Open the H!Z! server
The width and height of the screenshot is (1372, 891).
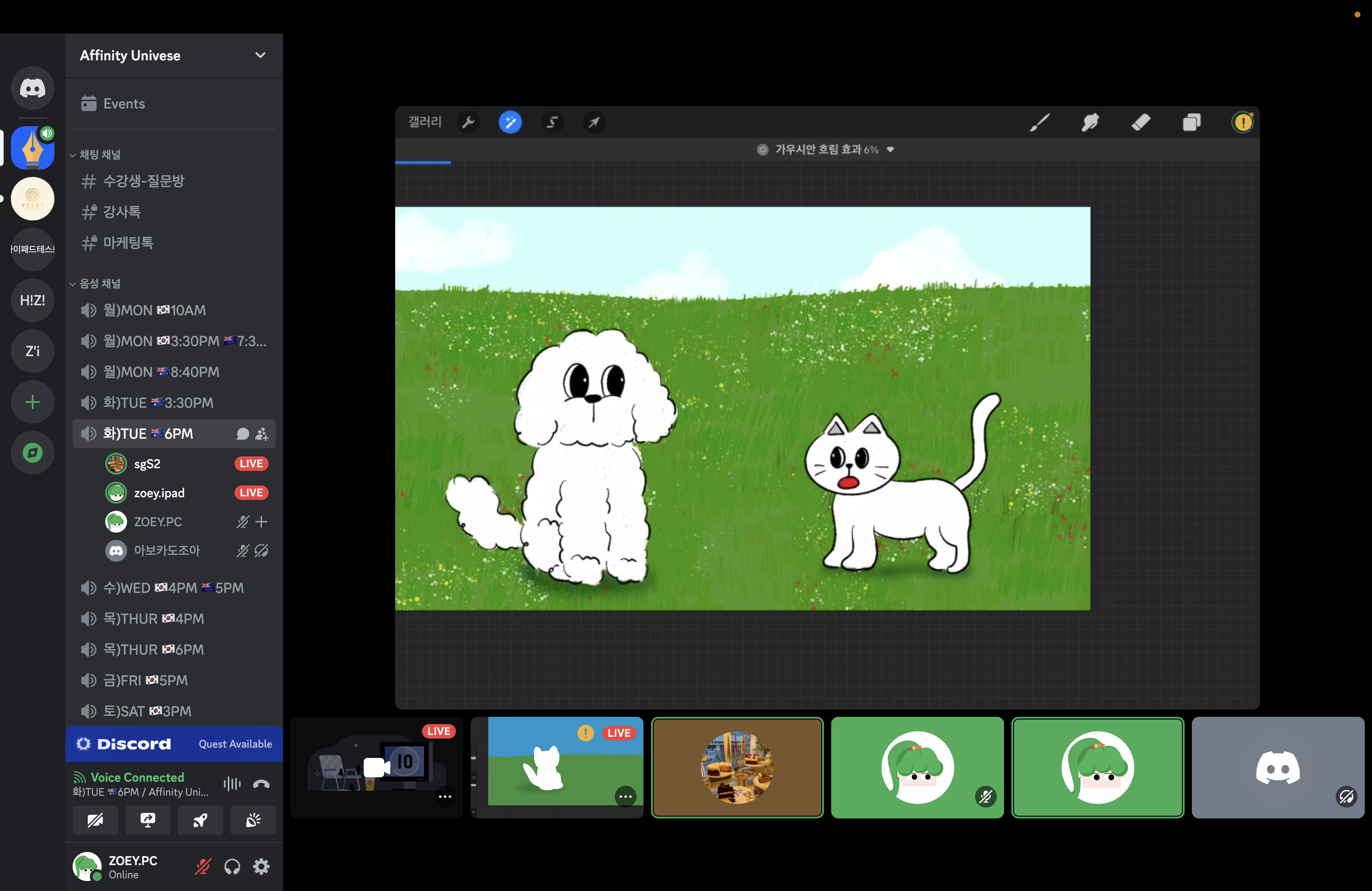click(32, 300)
